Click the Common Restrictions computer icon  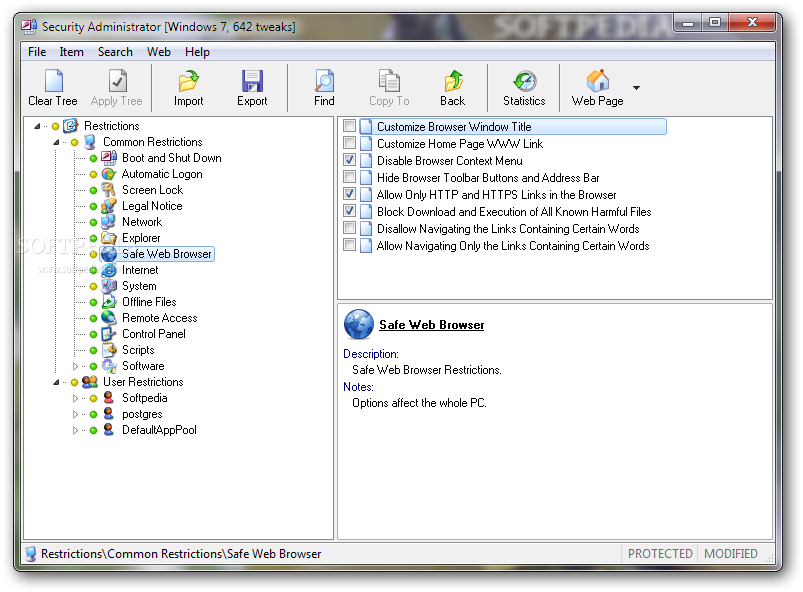(90, 142)
